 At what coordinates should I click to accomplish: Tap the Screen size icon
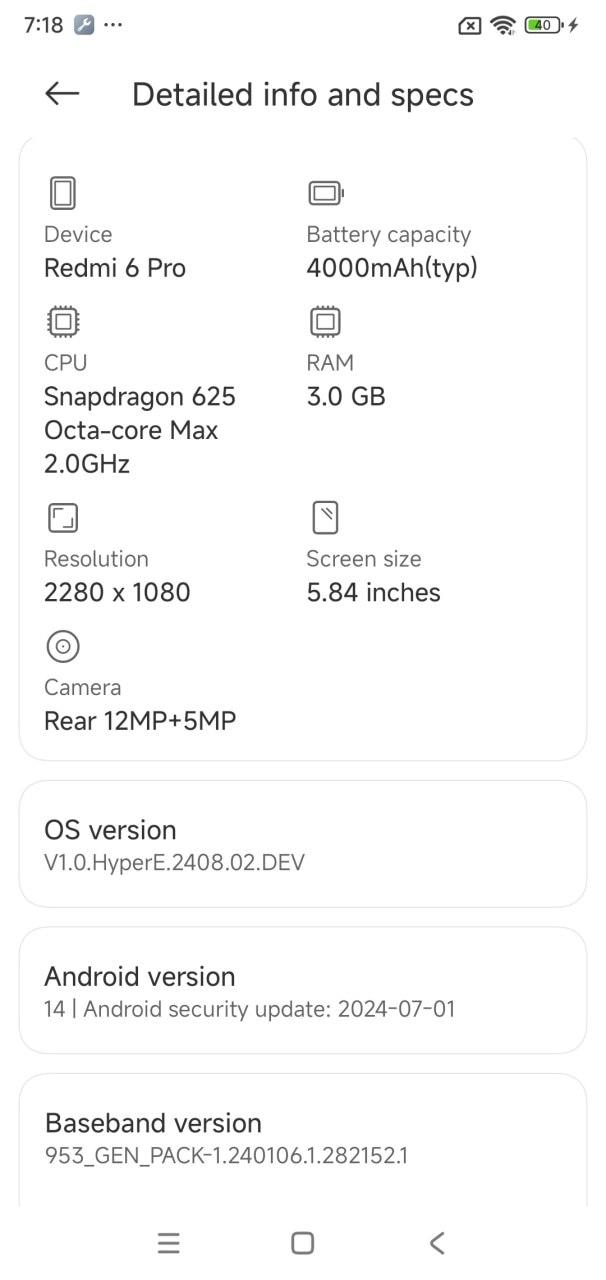[x=325, y=518]
